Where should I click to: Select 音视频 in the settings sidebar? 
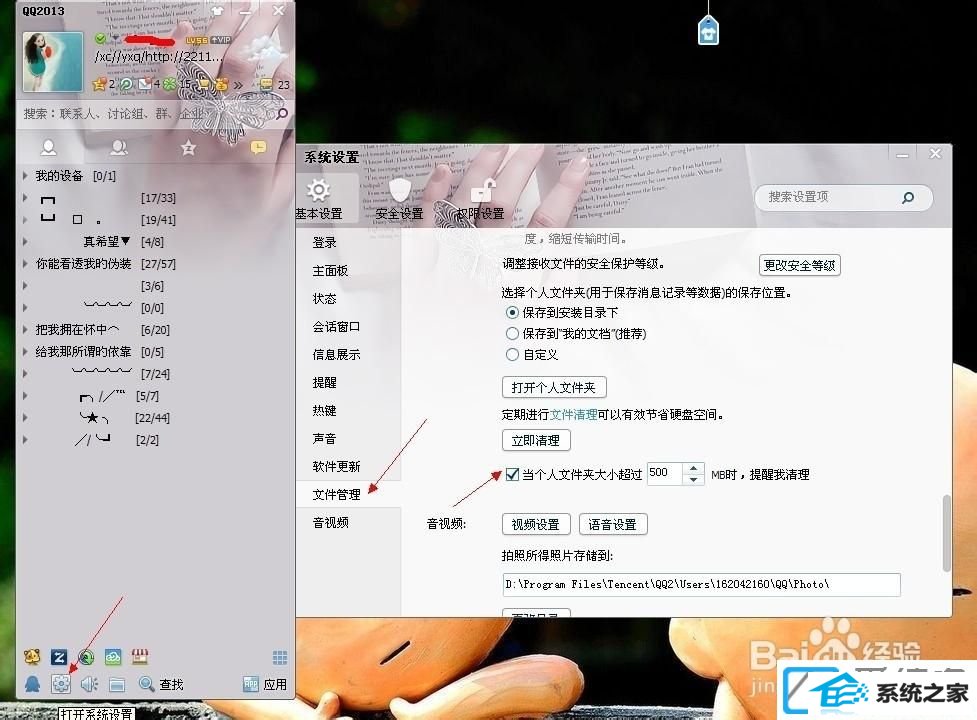(330, 523)
